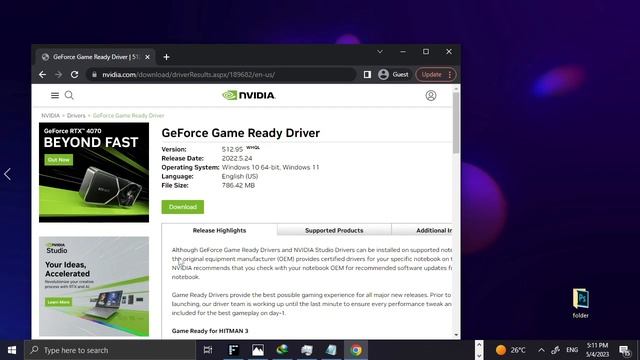Open the notification center icon
The width and height of the screenshot is (640, 360).
click(624, 350)
